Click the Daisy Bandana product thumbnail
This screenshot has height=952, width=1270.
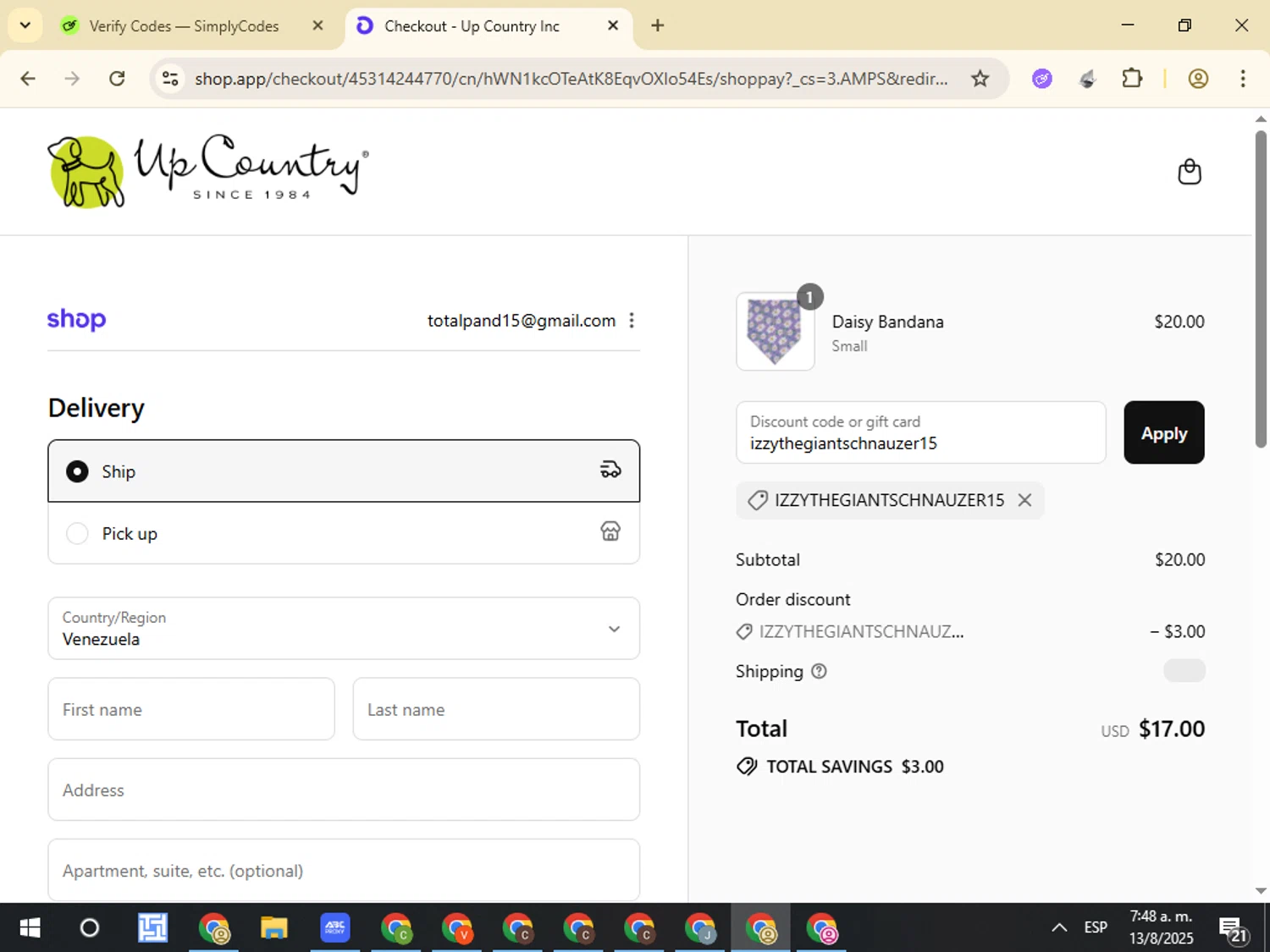click(x=776, y=332)
